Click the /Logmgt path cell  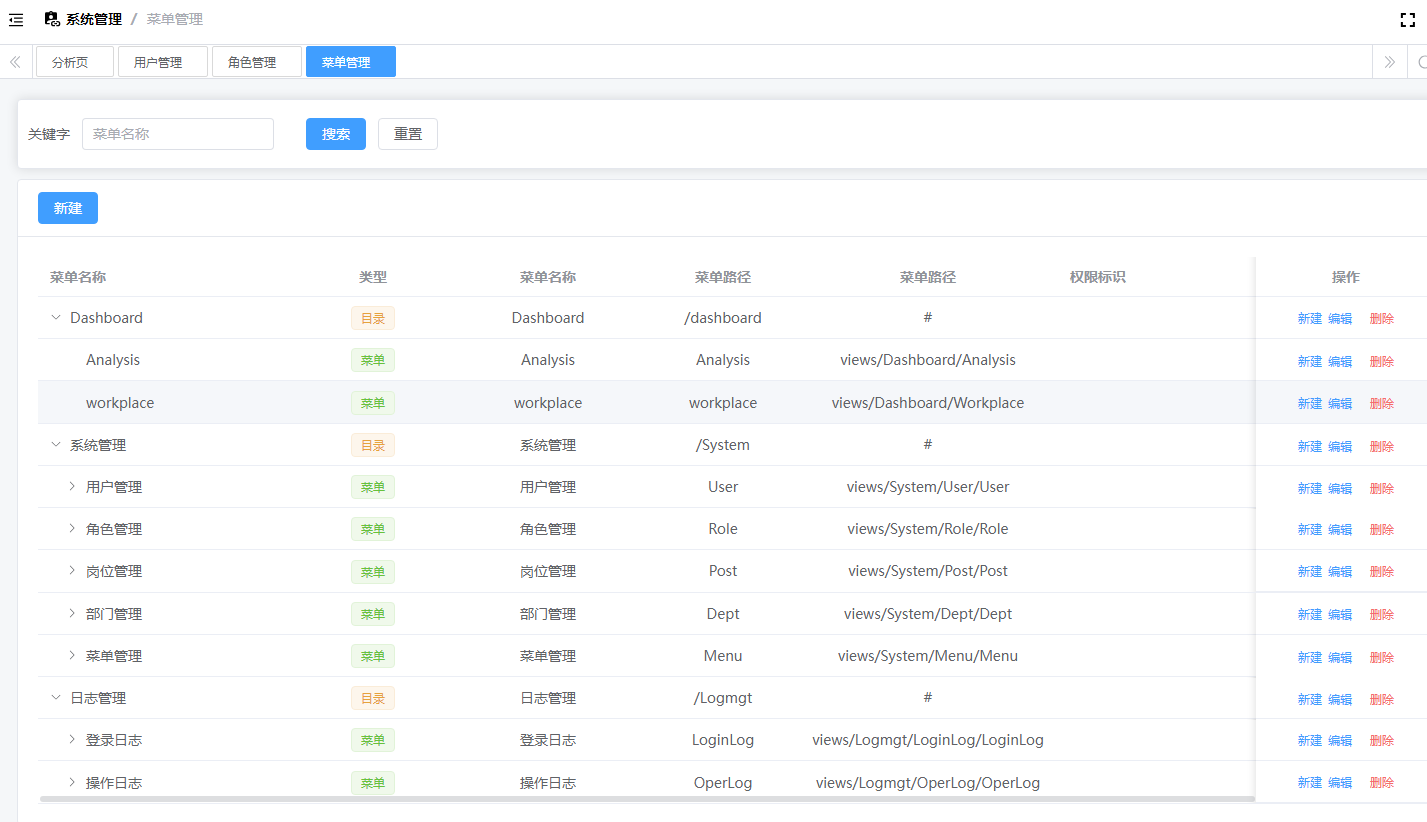coord(723,698)
